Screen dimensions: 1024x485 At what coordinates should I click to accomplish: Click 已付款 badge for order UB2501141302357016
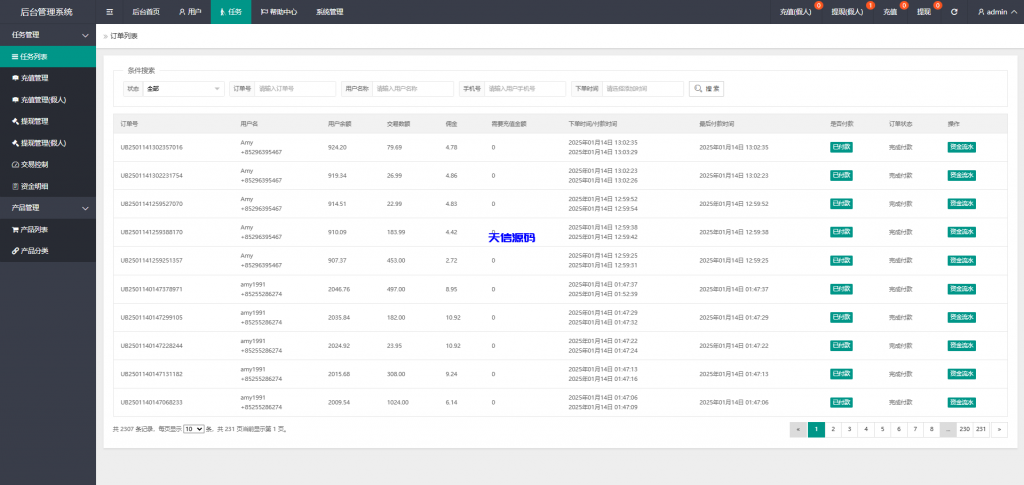pyautogui.click(x=841, y=148)
